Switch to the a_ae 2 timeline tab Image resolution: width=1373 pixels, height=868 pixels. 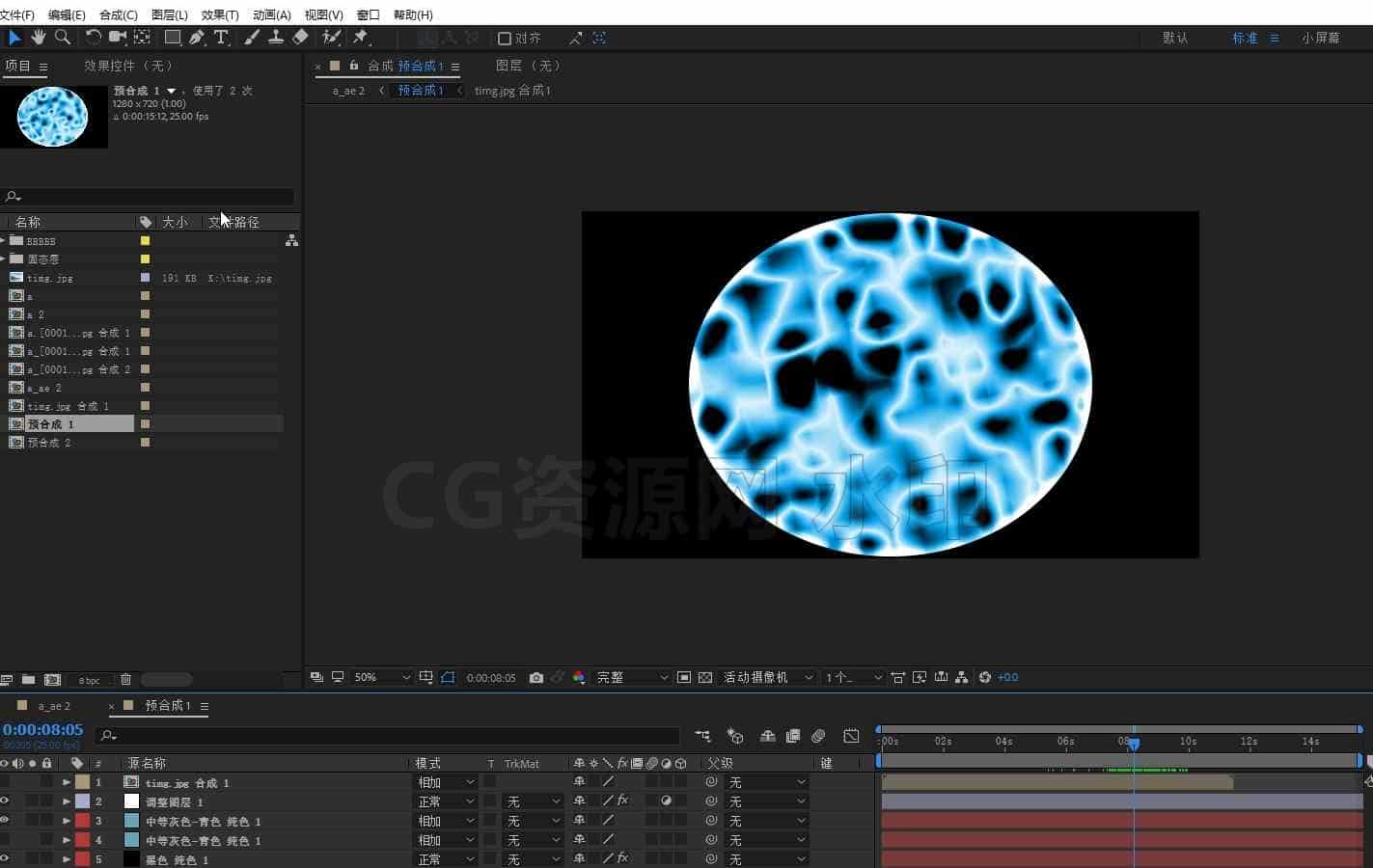pos(54,706)
